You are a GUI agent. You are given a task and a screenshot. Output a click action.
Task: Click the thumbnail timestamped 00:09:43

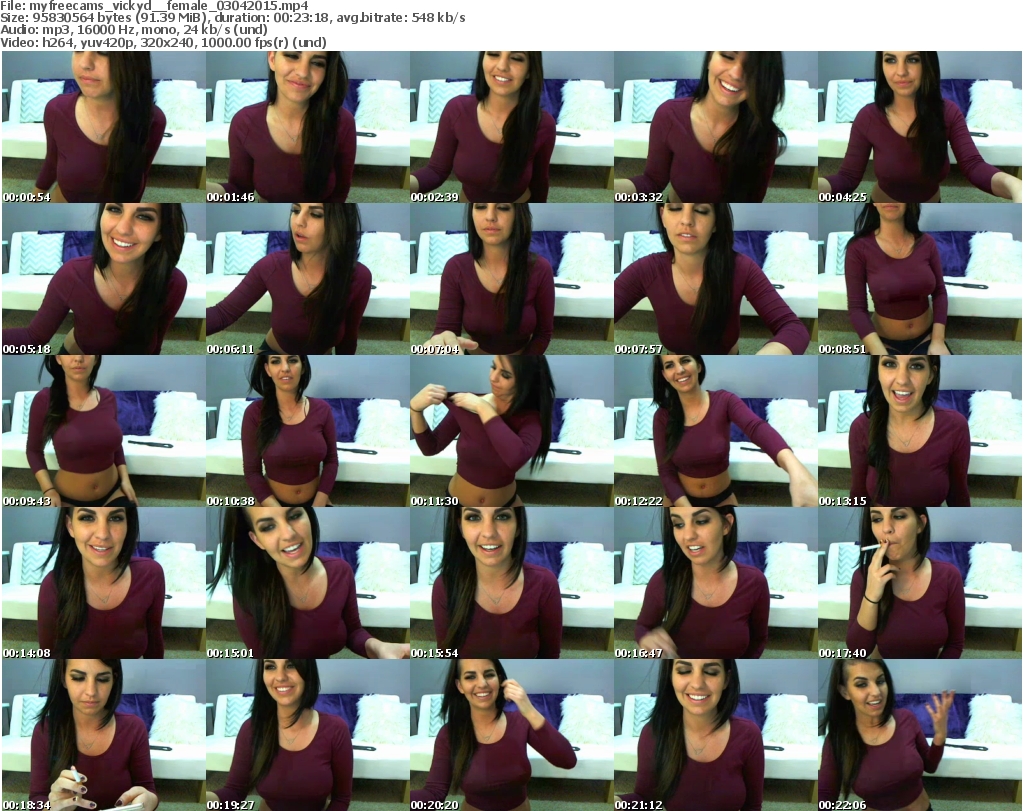[x=104, y=431]
